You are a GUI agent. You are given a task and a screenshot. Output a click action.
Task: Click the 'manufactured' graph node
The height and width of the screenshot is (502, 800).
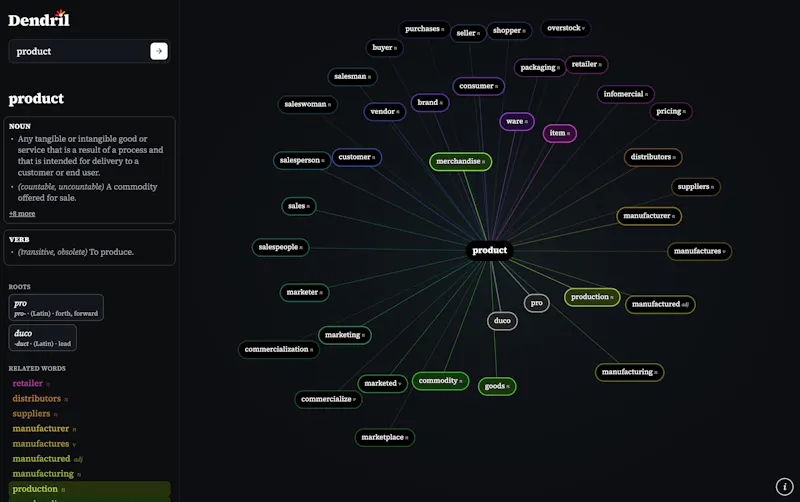coord(660,305)
